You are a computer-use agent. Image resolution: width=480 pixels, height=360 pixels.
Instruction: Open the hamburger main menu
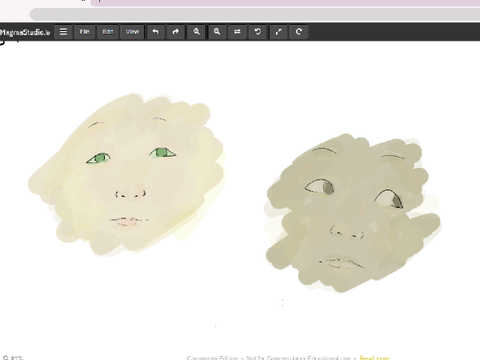[63, 32]
